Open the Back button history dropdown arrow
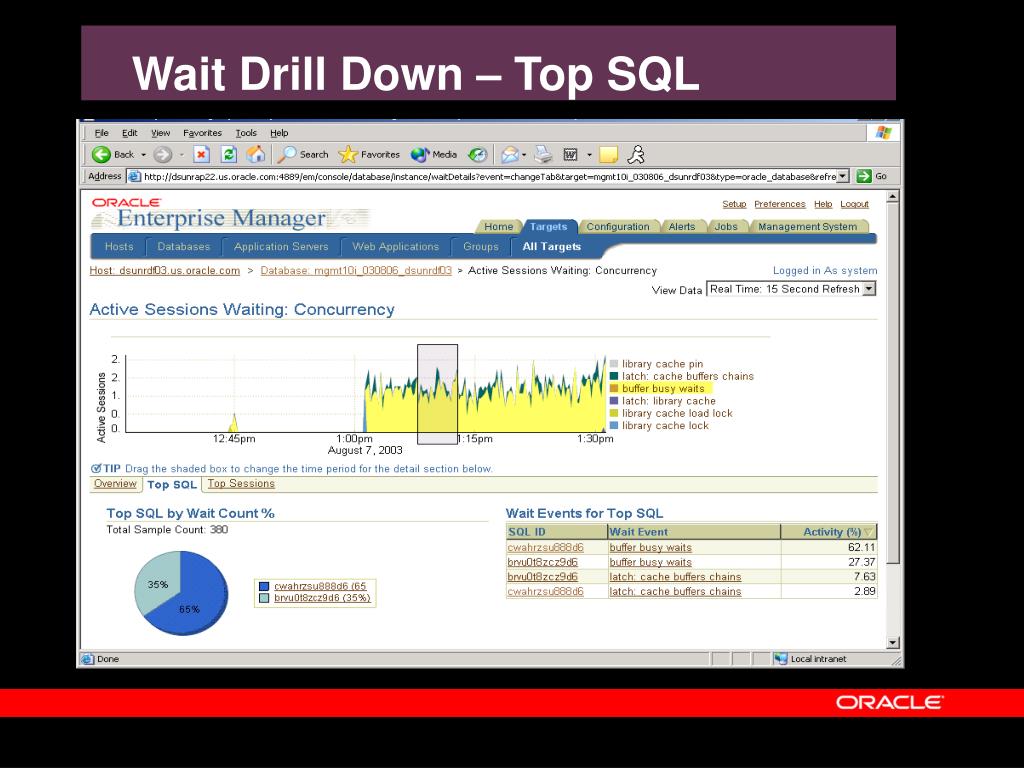1024x768 pixels. pyautogui.click(x=143, y=155)
